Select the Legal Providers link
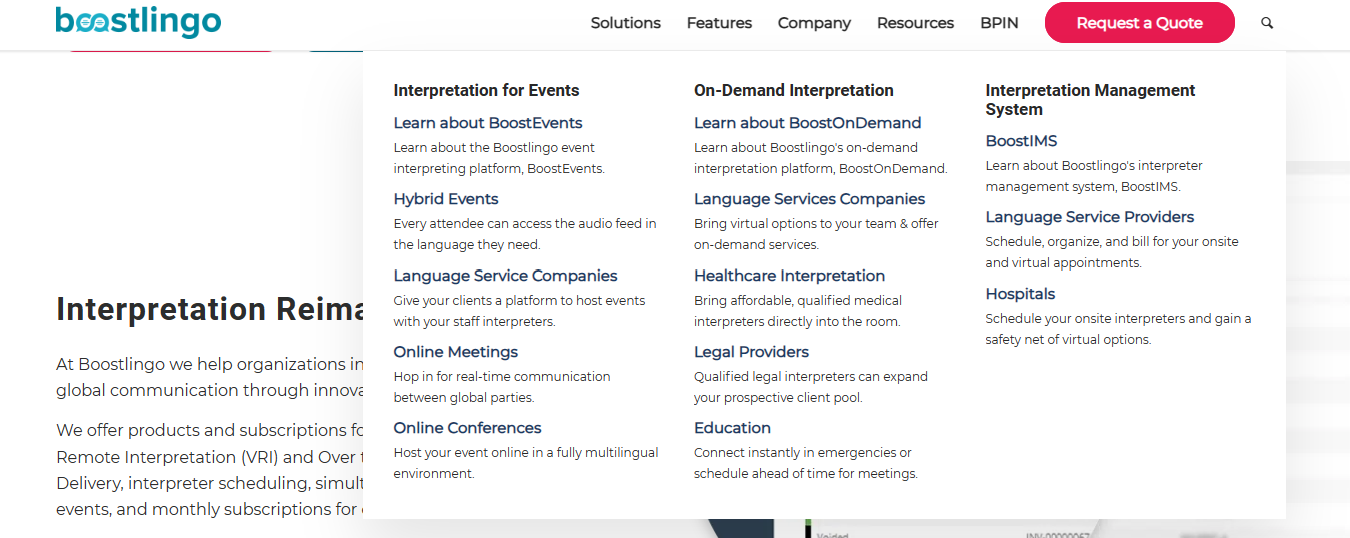 [751, 352]
